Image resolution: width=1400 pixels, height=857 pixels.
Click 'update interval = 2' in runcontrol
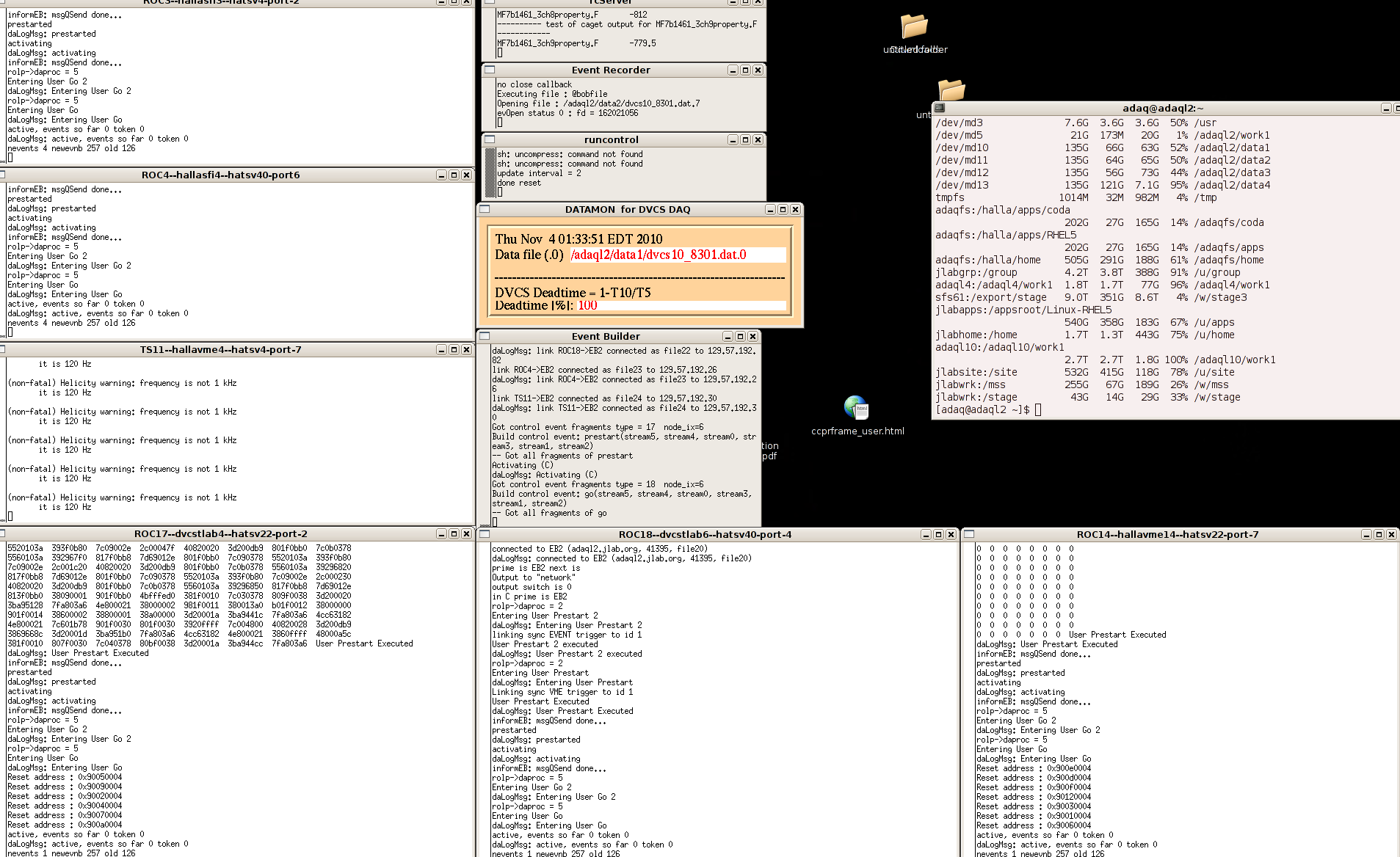click(x=539, y=173)
